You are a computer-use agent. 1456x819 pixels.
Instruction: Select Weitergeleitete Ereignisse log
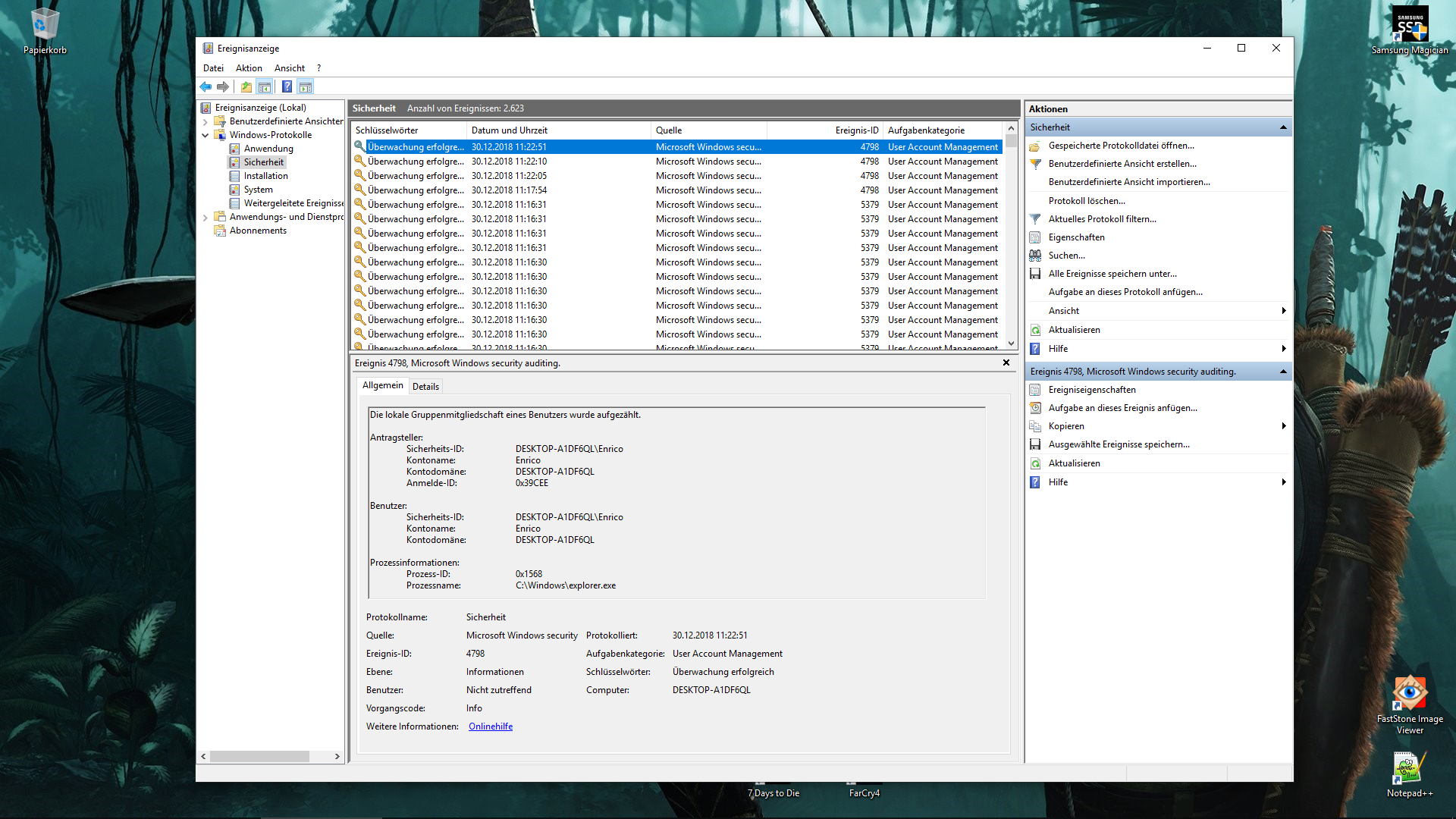click(293, 203)
